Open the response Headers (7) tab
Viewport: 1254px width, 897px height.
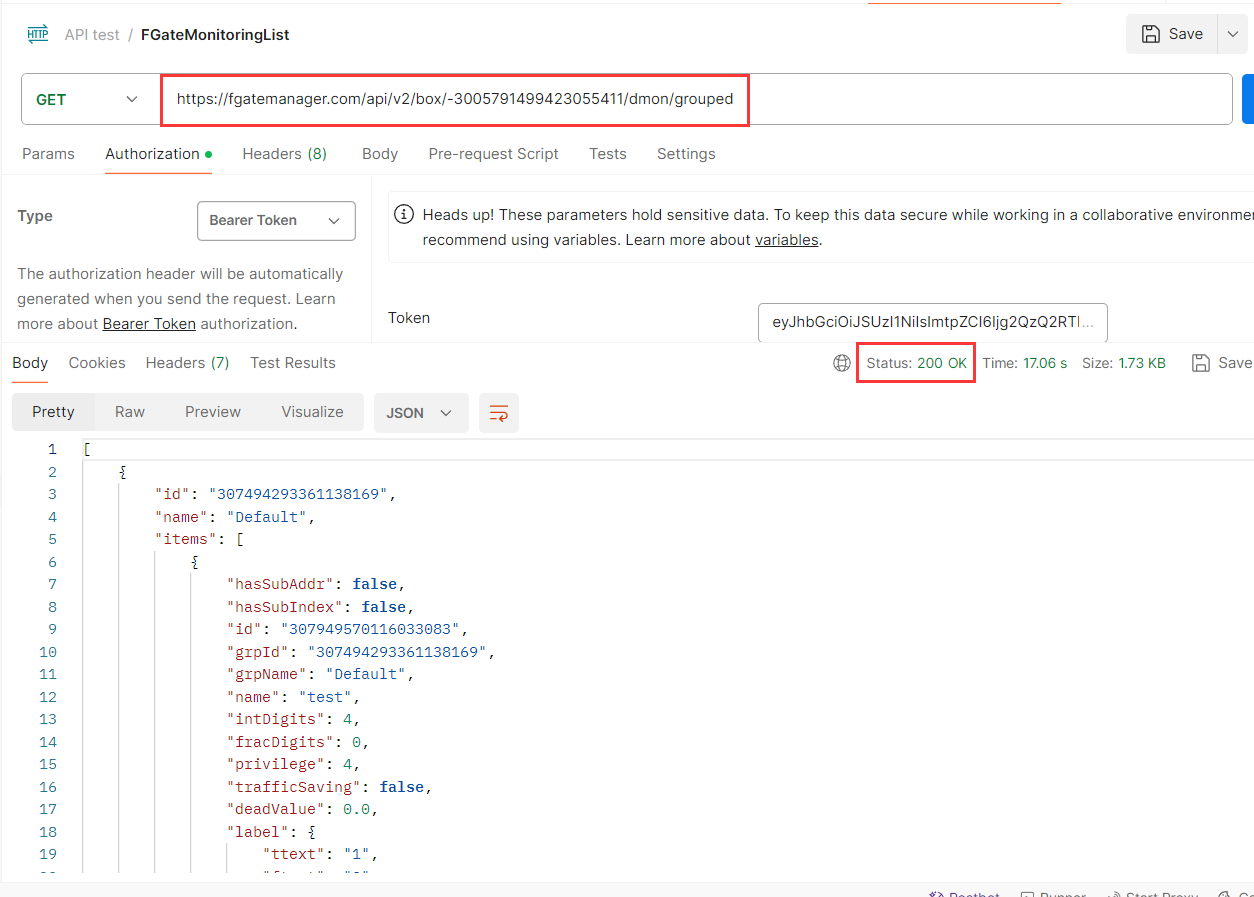click(x=188, y=363)
